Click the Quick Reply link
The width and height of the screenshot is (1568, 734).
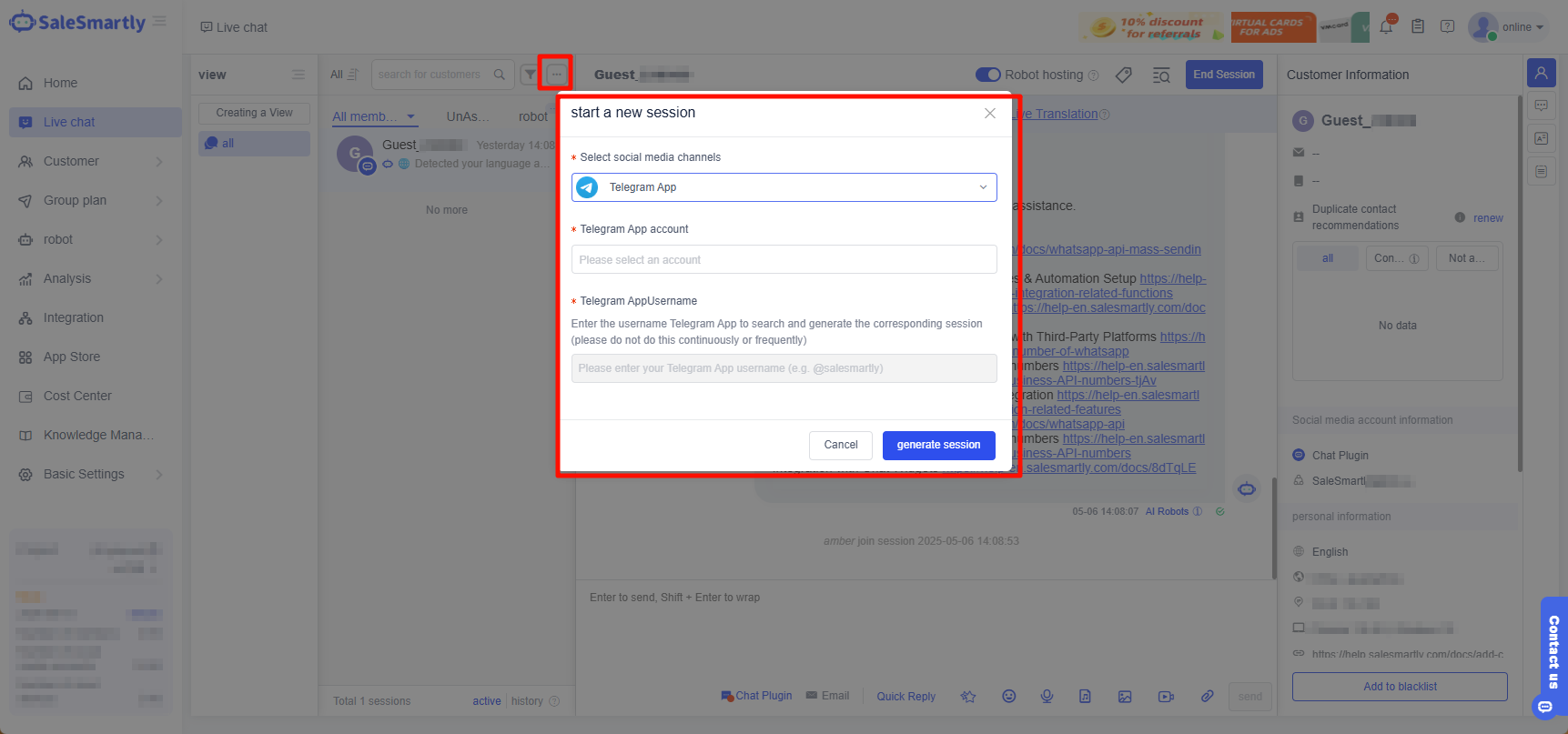click(x=905, y=697)
